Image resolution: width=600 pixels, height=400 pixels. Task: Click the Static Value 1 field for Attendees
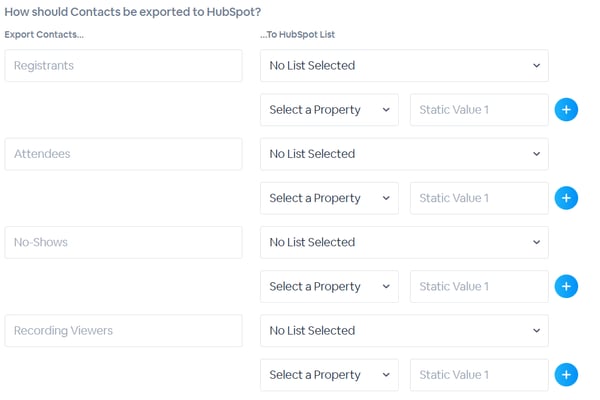479,198
